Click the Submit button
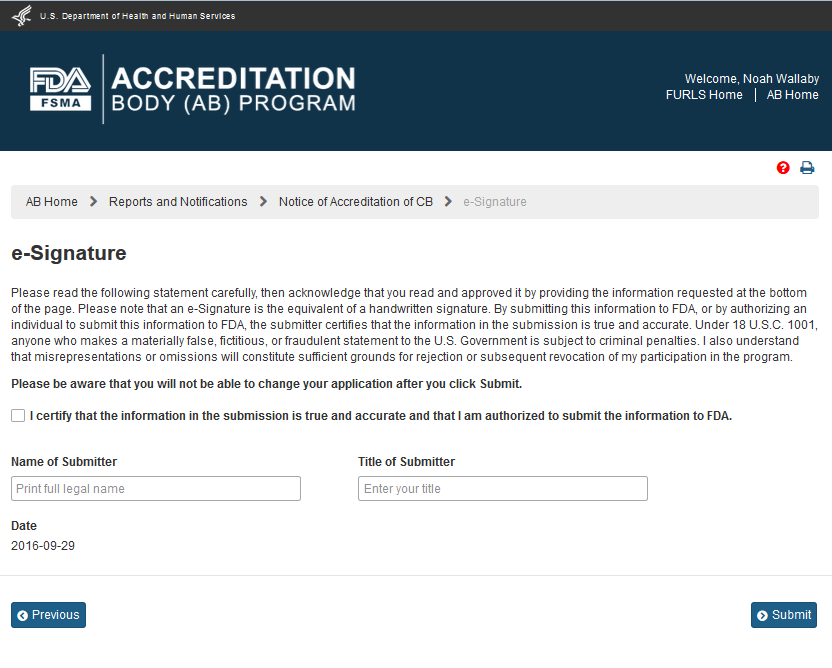This screenshot has width=832, height=668. pos(784,615)
